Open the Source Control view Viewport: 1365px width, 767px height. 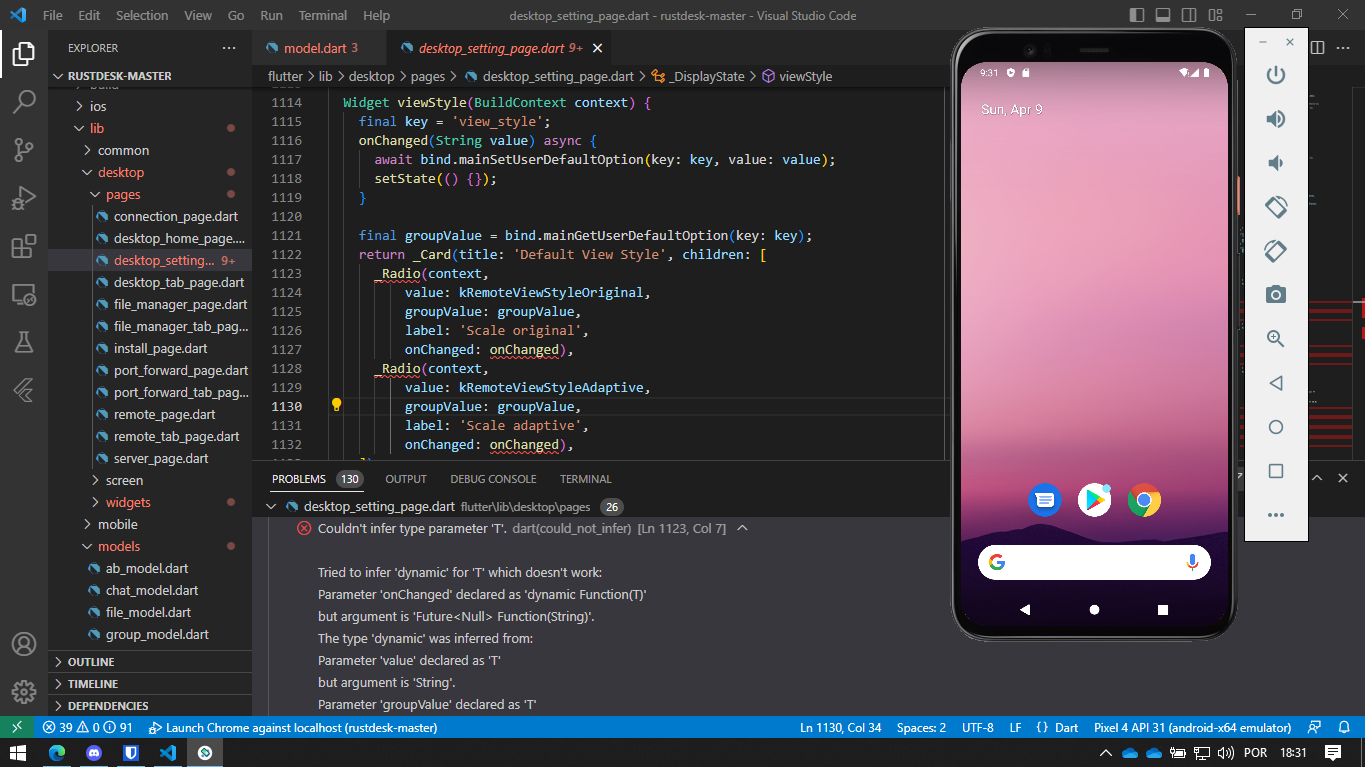click(x=22, y=148)
